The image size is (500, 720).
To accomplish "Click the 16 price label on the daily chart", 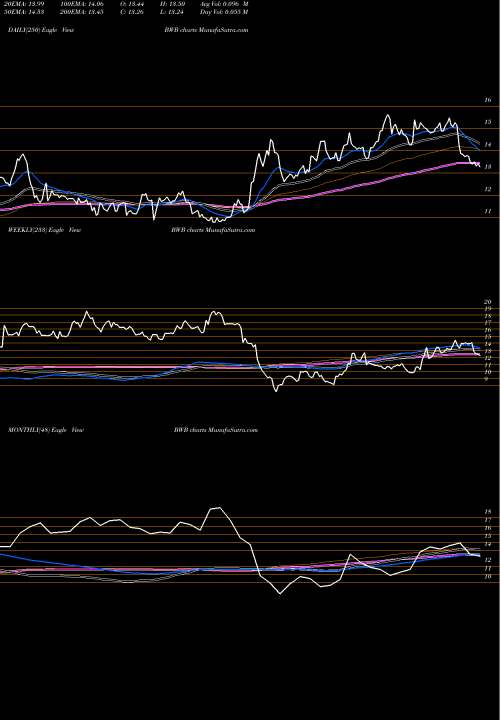I will click(488, 100).
